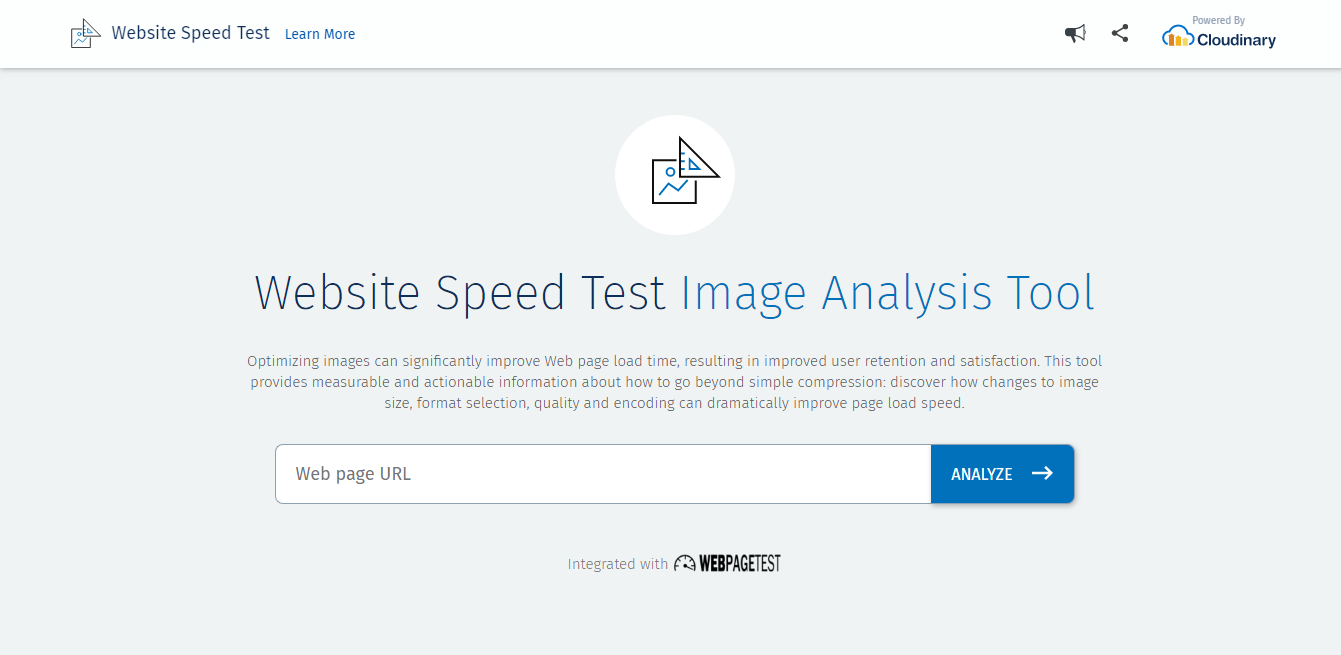Screen dimensions: 1341x655
Task: Click the 'Powered By' label
Action: (x=1218, y=20)
